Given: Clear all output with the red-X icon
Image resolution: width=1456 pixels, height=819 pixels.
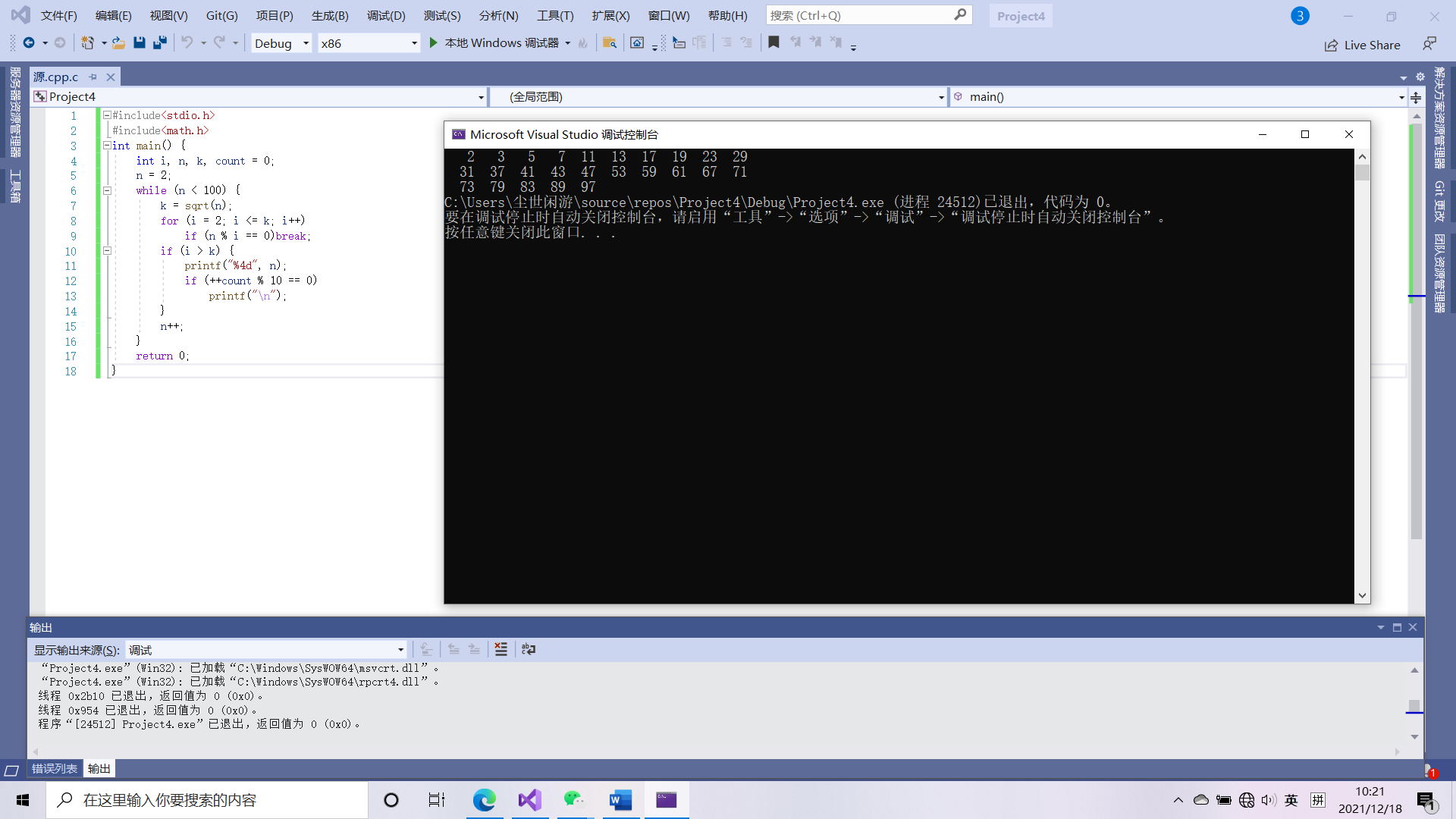Looking at the screenshot, I should click(x=500, y=649).
